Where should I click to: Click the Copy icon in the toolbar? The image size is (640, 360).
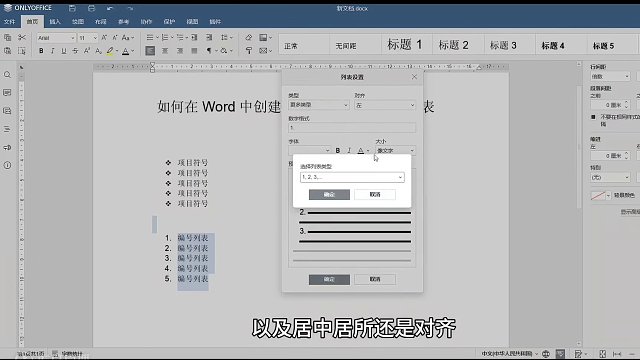point(7,38)
